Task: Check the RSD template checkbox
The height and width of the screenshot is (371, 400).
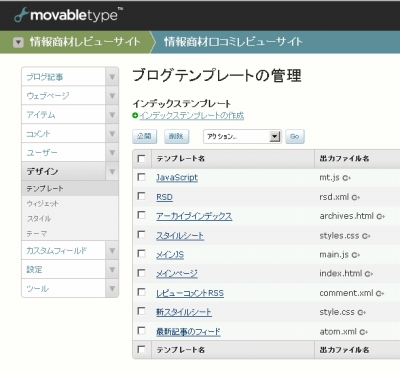Action: click(x=141, y=196)
